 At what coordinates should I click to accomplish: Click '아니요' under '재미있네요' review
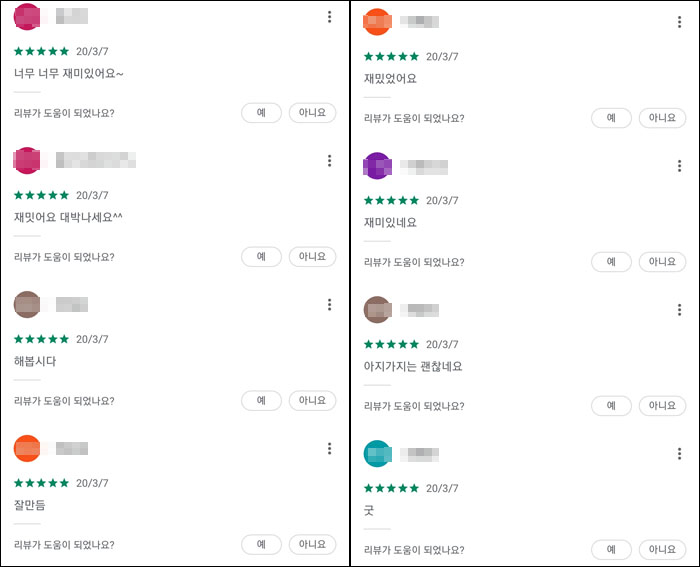click(662, 262)
